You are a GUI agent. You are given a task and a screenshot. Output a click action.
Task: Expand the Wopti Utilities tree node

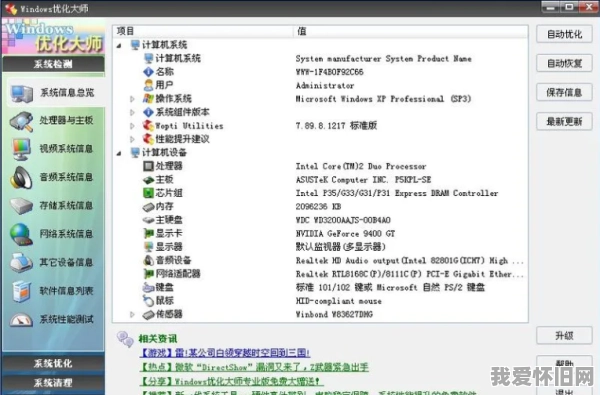tap(132, 126)
